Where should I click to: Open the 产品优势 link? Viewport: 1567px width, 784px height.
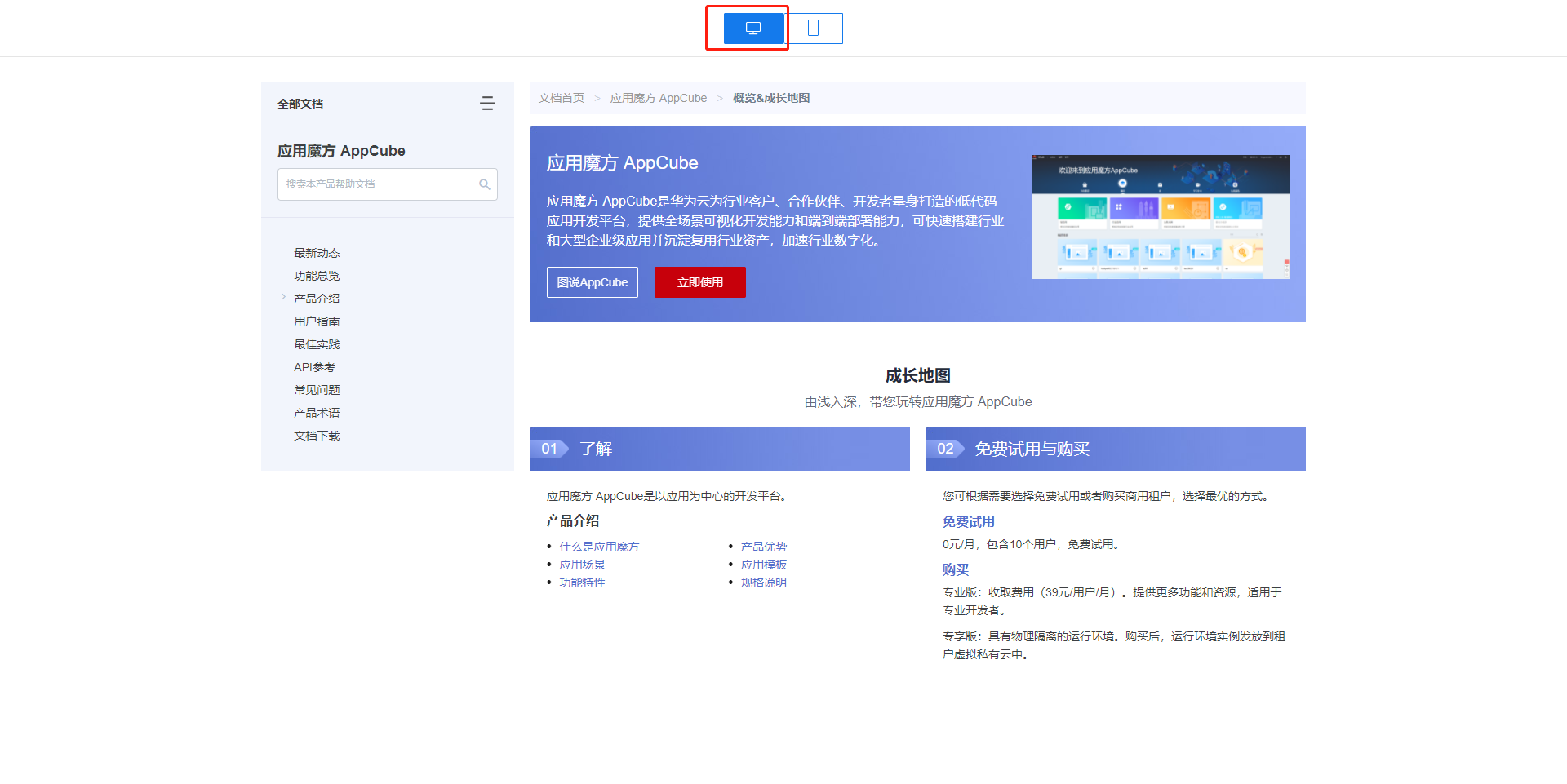[x=764, y=547]
